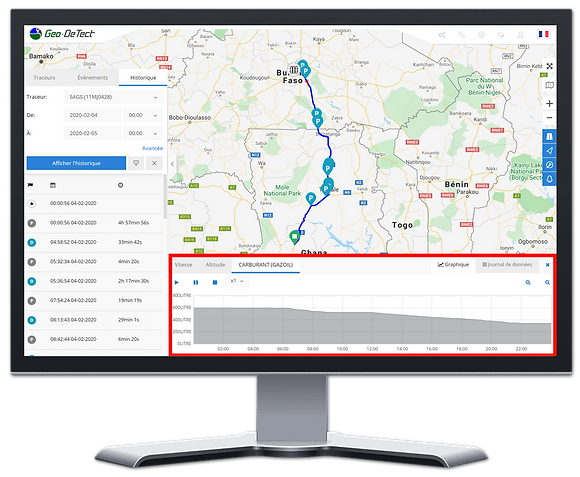Click the blue bell alerts map button
The width and height of the screenshot is (580, 477).
pyautogui.click(x=550, y=179)
